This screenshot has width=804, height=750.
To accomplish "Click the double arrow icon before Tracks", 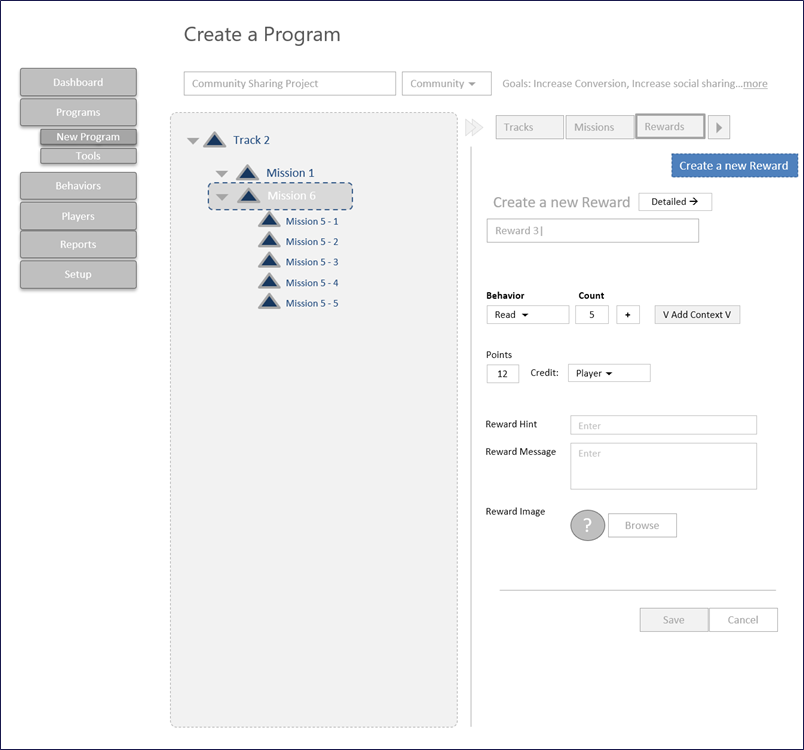I will coord(475,127).
